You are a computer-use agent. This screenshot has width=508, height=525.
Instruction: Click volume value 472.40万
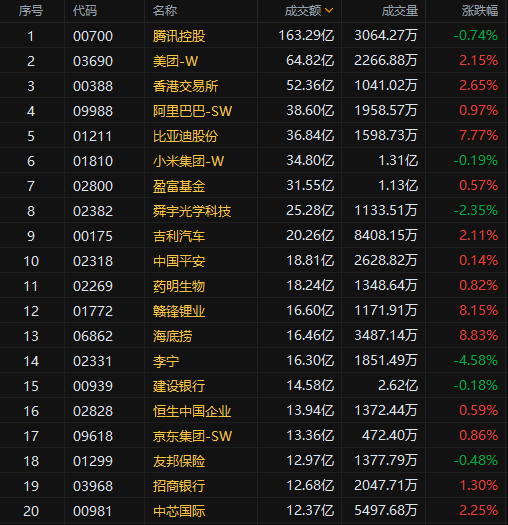389,435
